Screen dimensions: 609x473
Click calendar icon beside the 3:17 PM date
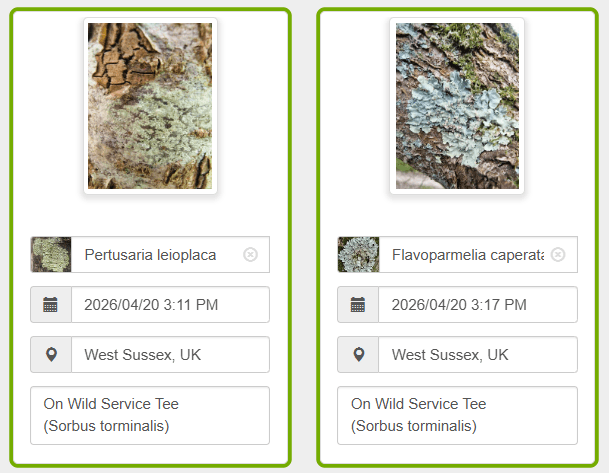click(358, 305)
